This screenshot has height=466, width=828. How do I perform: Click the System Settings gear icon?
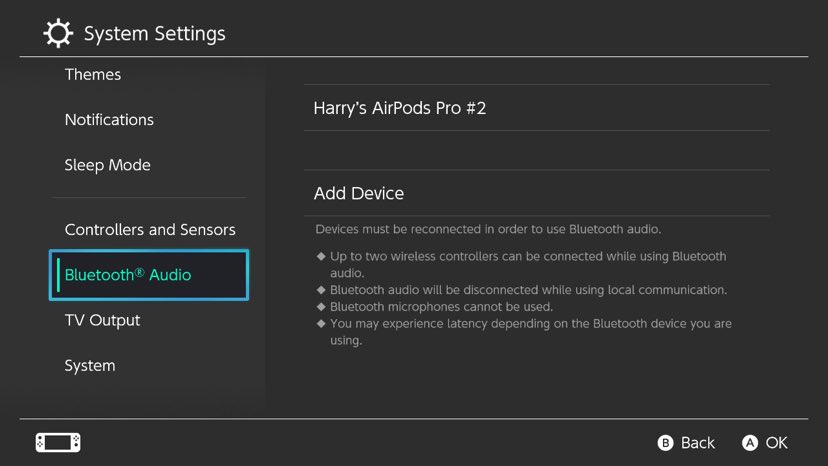(x=58, y=34)
